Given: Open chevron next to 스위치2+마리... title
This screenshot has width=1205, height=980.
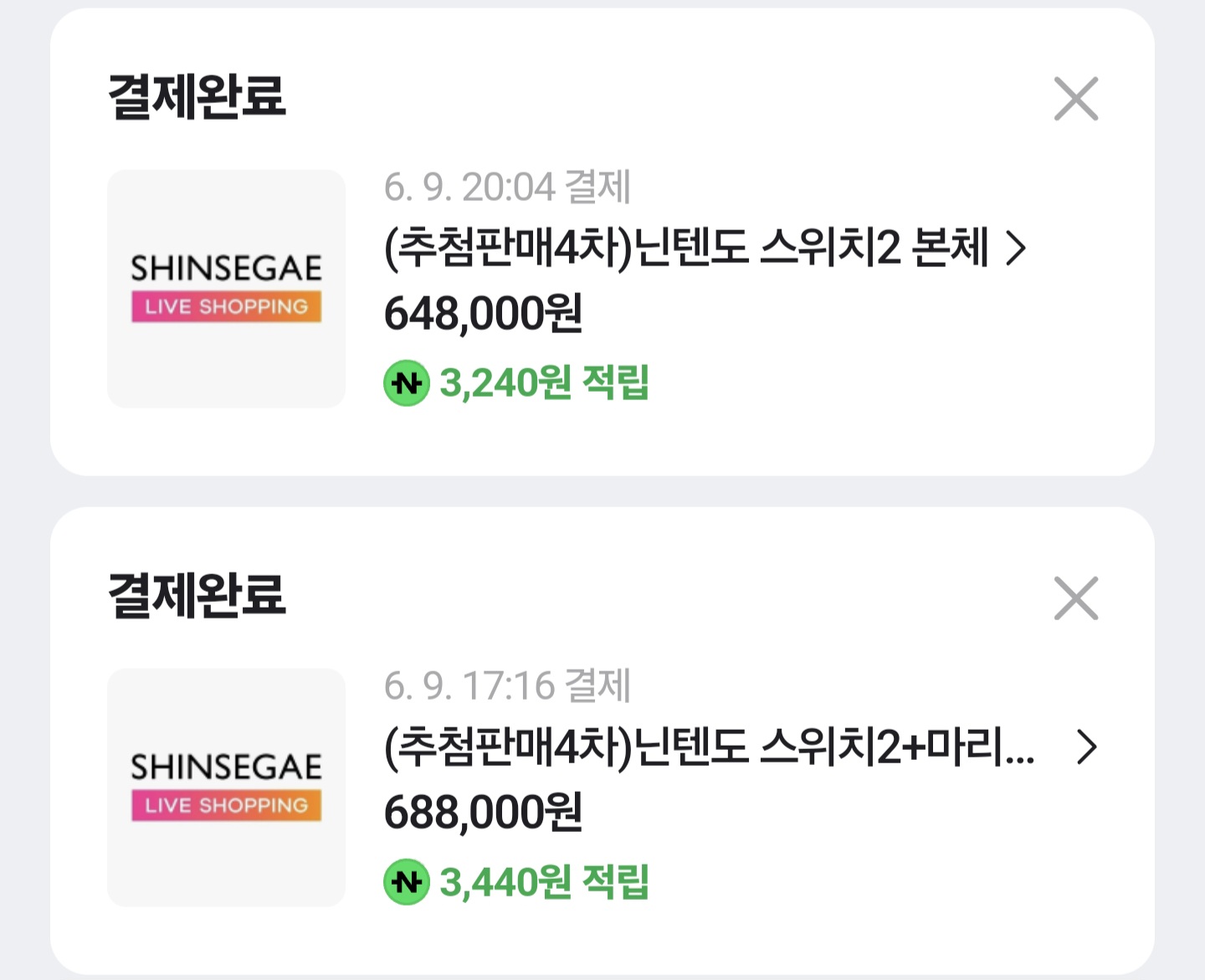Looking at the screenshot, I should tap(1086, 747).
